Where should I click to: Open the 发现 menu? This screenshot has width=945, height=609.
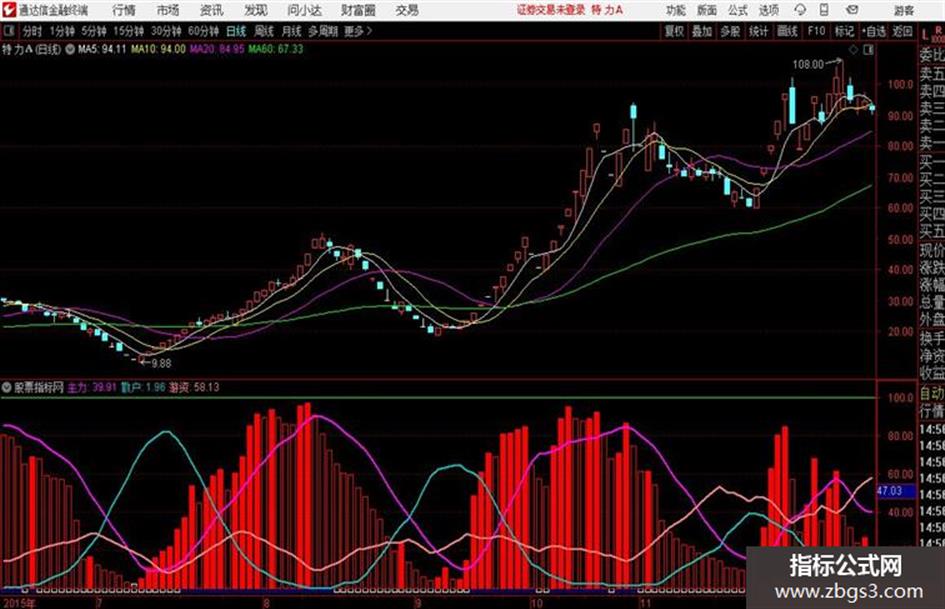coord(256,10)
